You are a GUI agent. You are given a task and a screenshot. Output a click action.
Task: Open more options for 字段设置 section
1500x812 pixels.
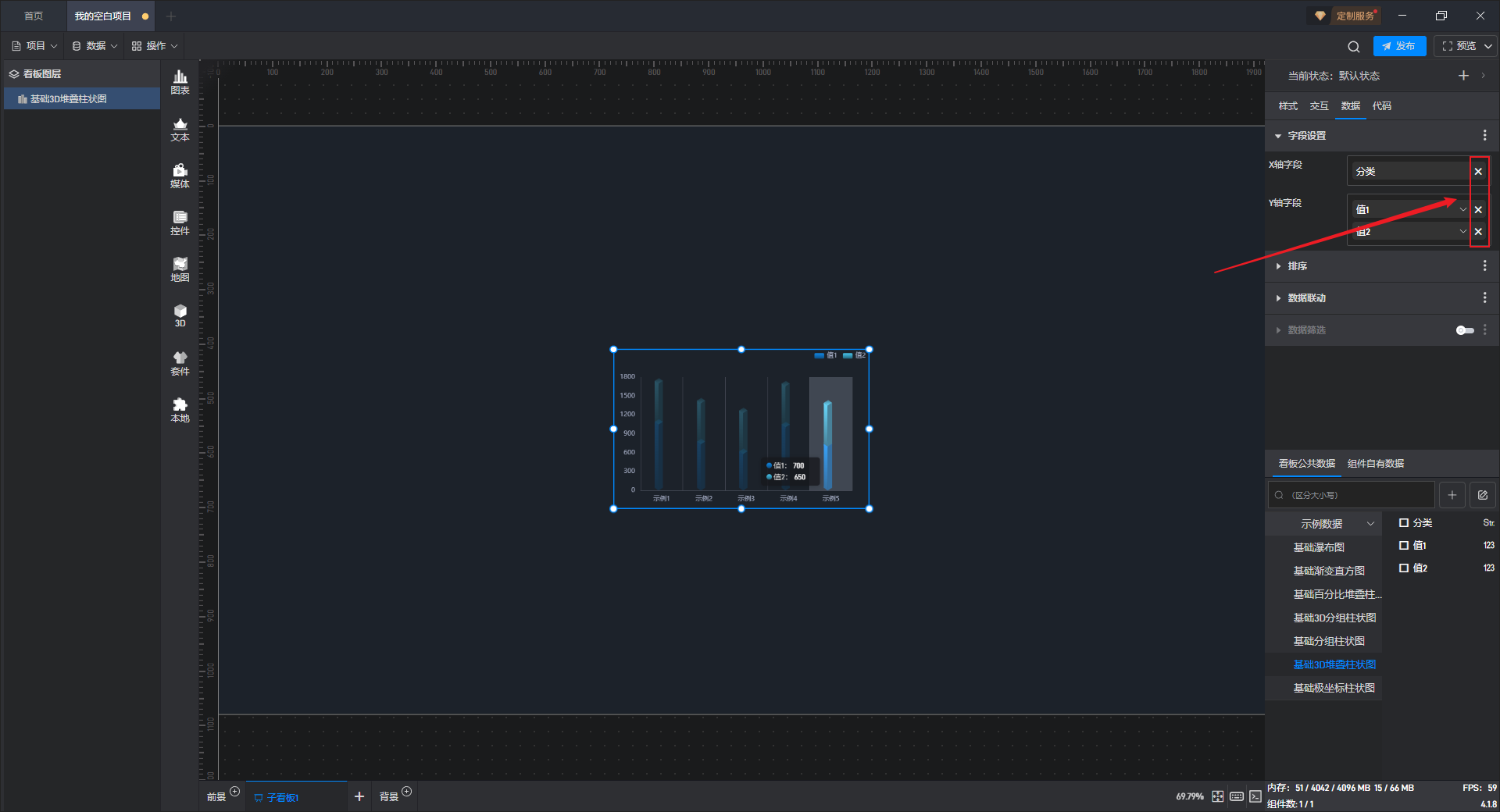[x=1484, y=136]
